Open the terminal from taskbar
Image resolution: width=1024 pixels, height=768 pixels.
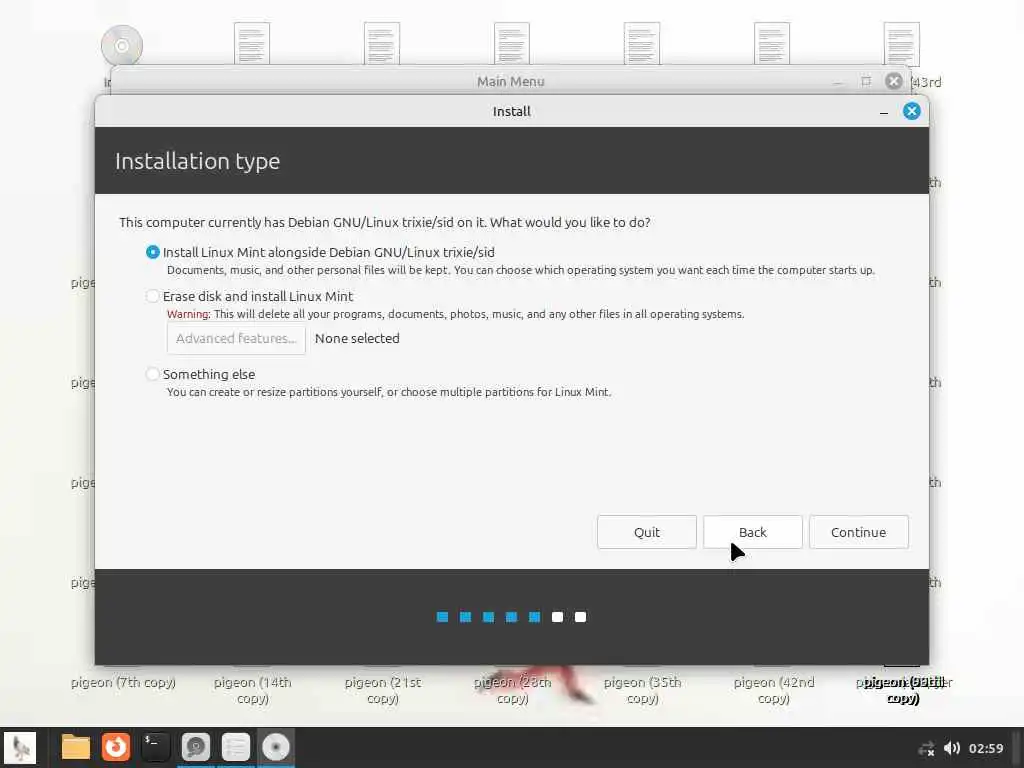pyautogui.click(x=155, y=747)
